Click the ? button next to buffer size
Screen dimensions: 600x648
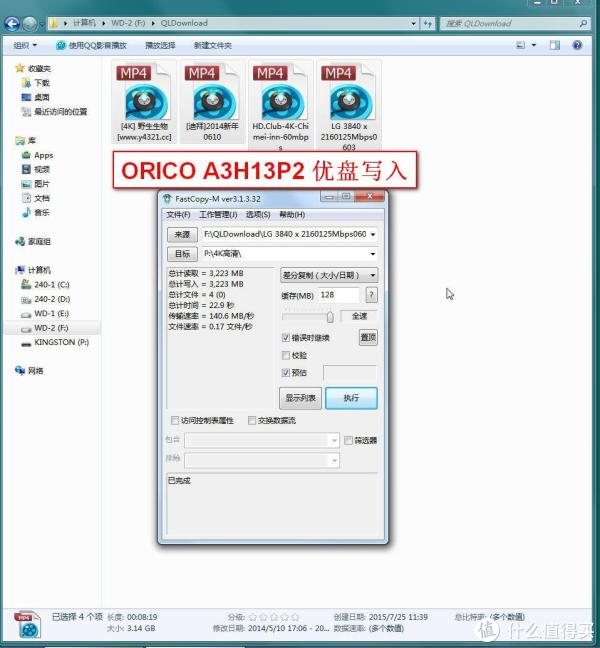[x=371, y=295]
